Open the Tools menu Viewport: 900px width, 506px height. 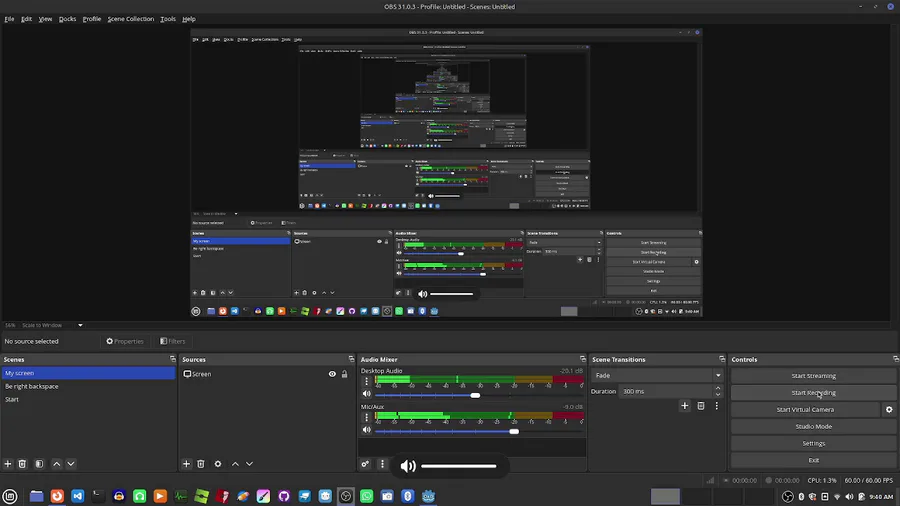click(168, 19)
